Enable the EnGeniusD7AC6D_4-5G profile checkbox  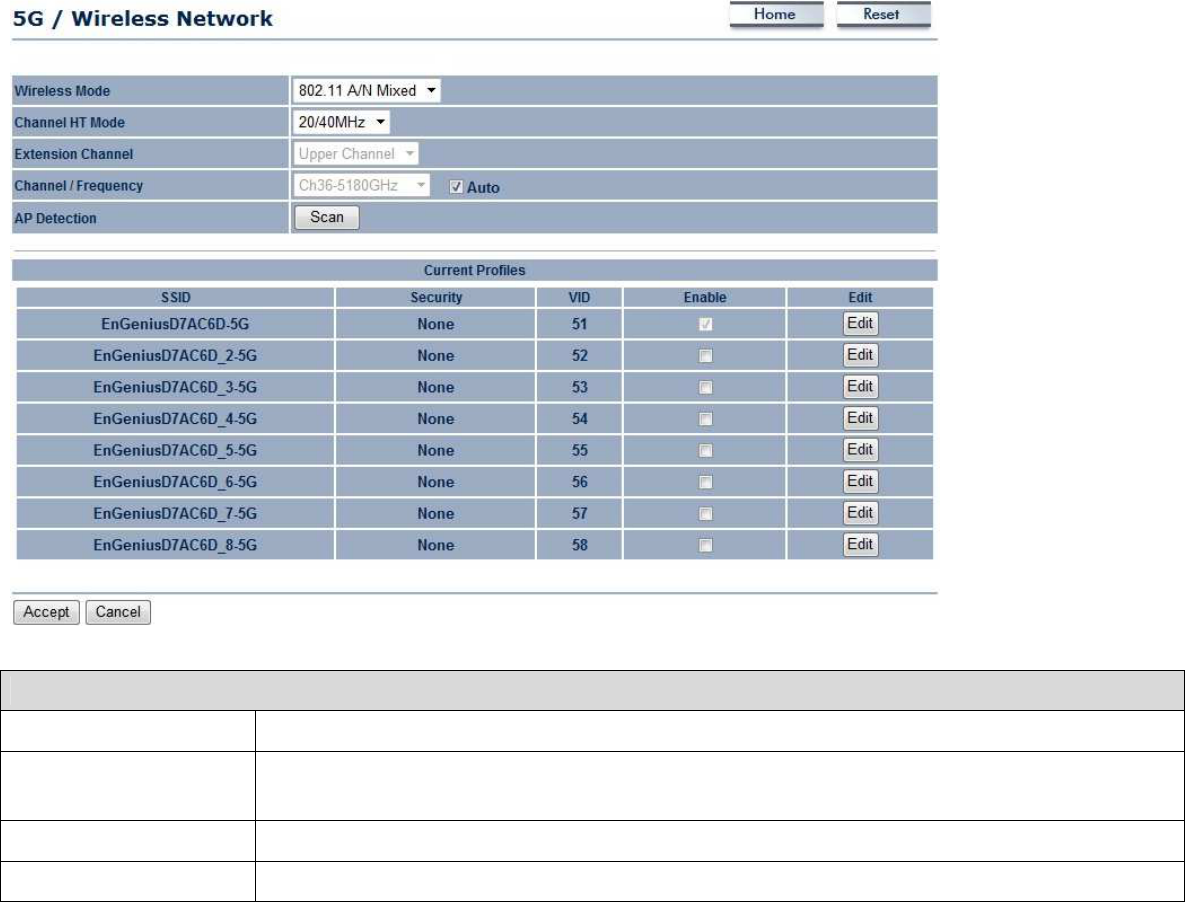coord(705,419)
